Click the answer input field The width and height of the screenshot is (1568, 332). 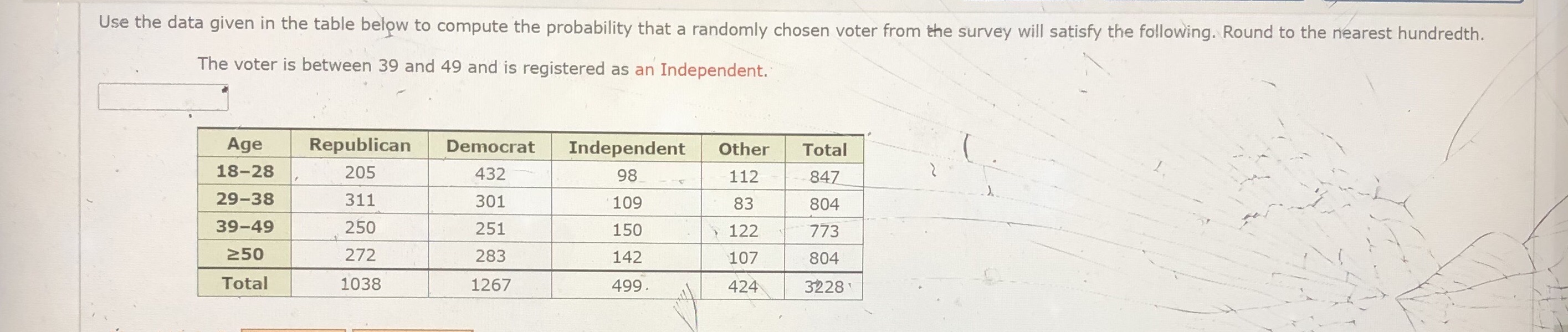(162, 98)
